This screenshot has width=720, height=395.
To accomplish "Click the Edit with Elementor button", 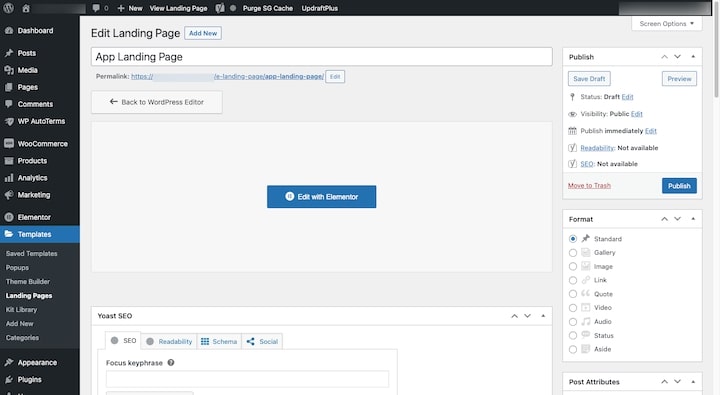I will coord(321,197).
